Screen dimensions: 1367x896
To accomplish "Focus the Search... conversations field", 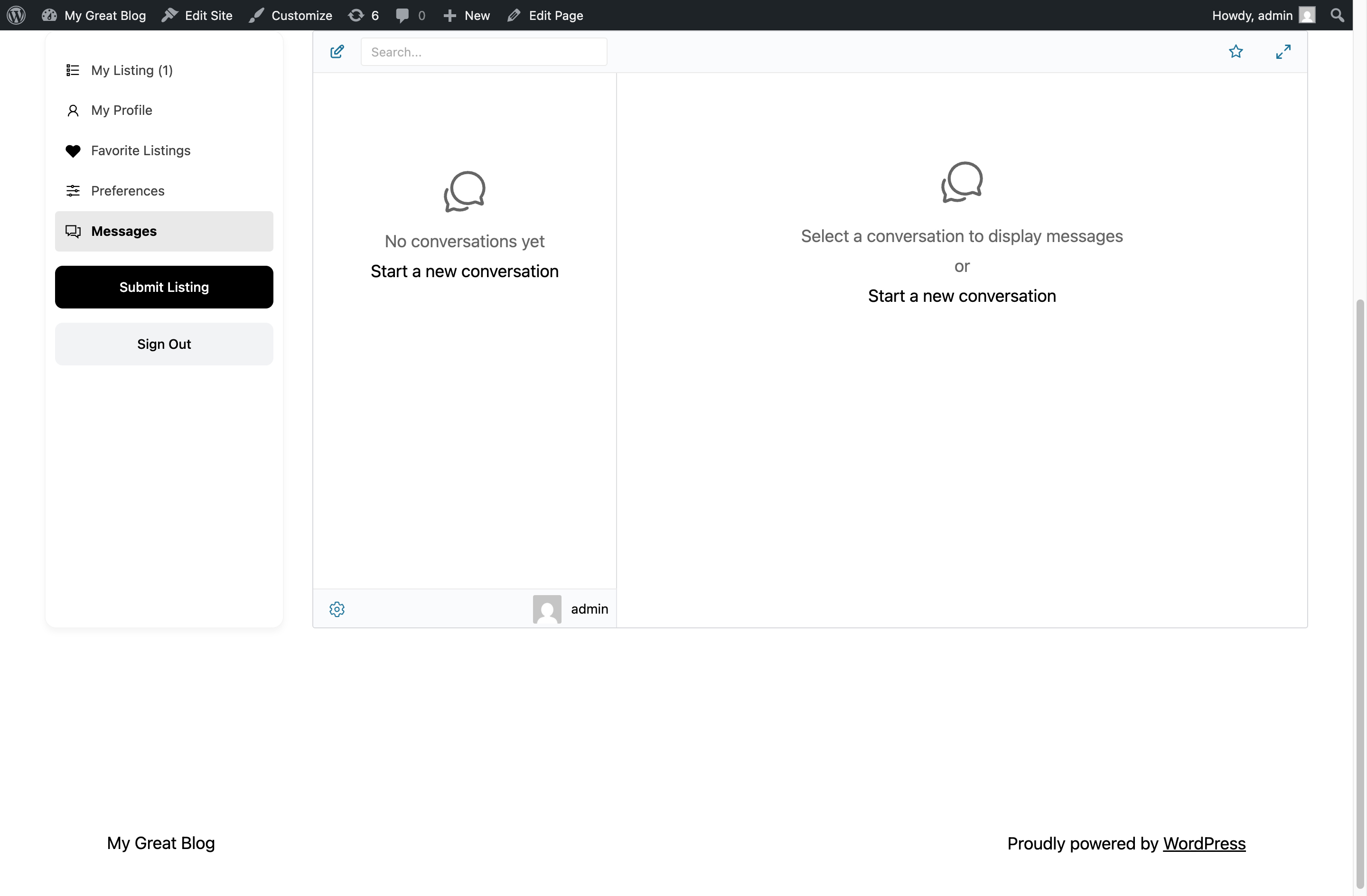I will (484, 52).
